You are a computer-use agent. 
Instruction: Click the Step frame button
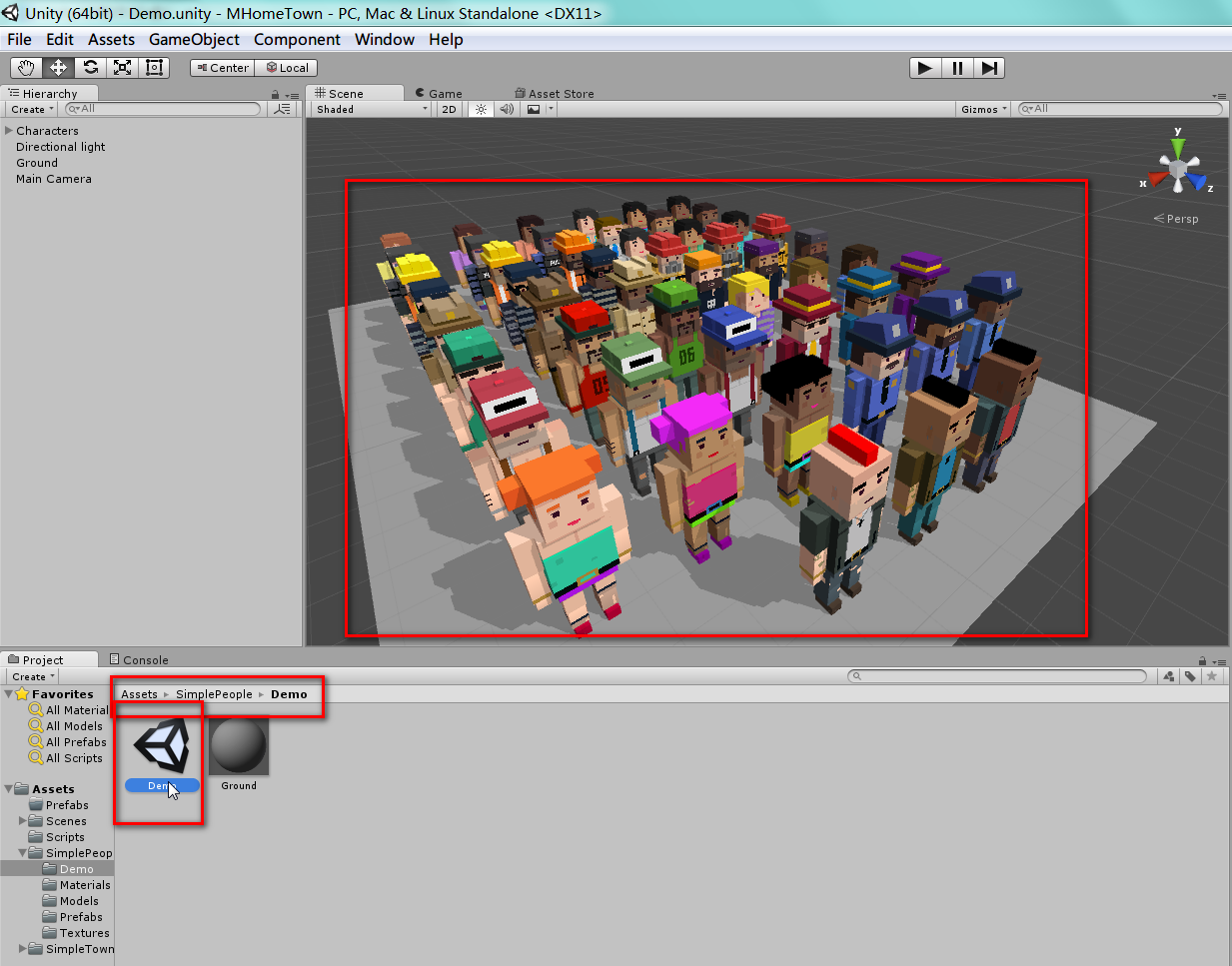tap(989, 68)
